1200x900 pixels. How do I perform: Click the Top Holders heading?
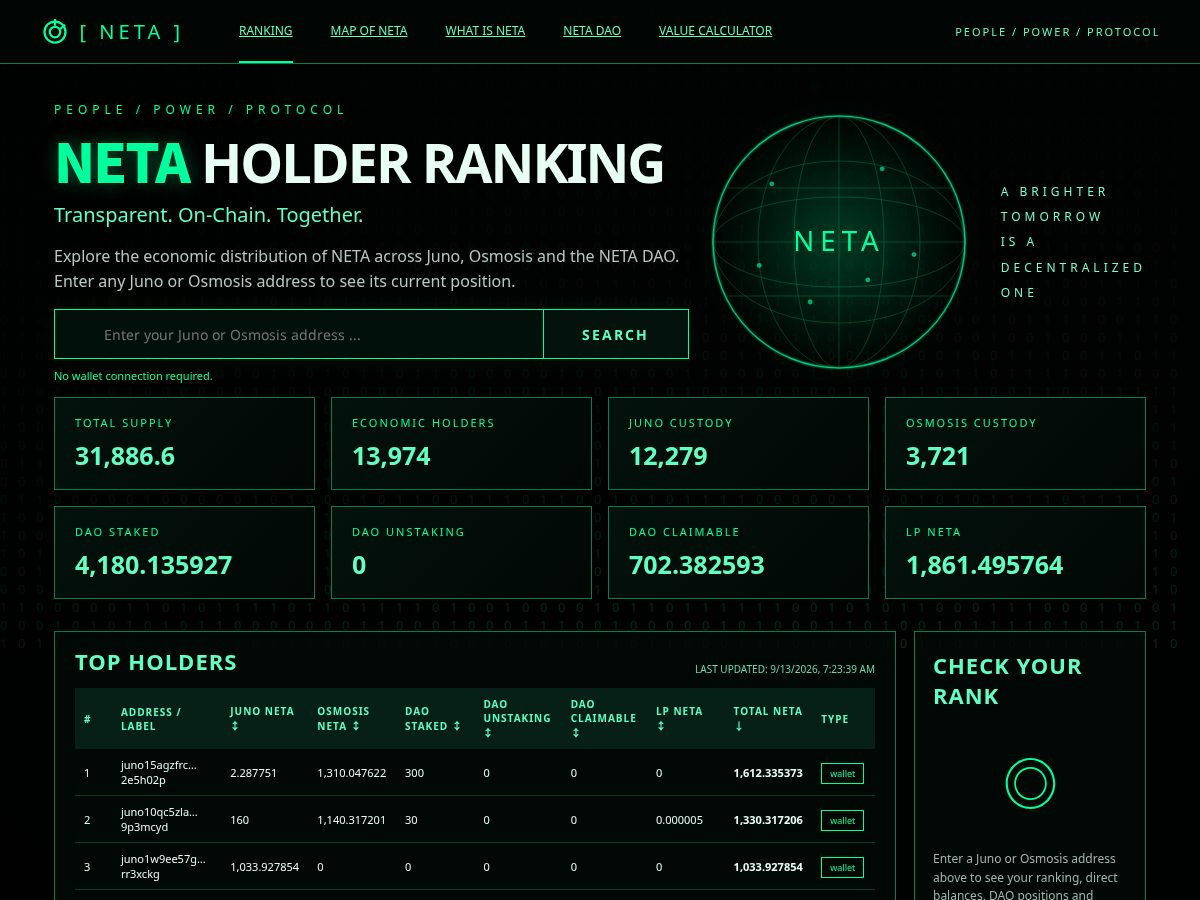click(x=156, y=662)
